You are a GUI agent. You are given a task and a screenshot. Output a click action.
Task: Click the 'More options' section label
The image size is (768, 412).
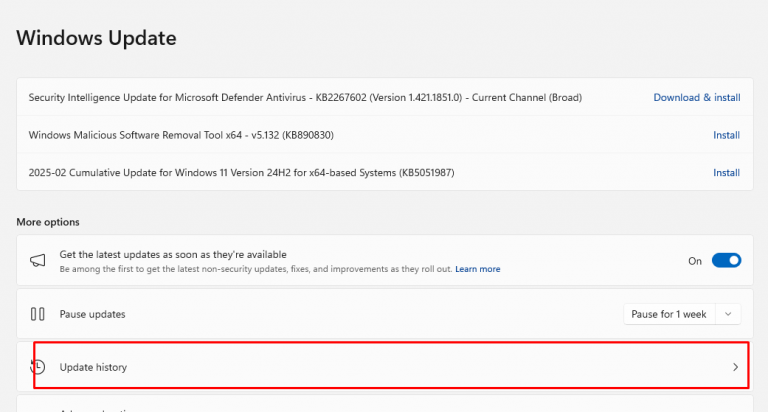[x=48, y=222]
